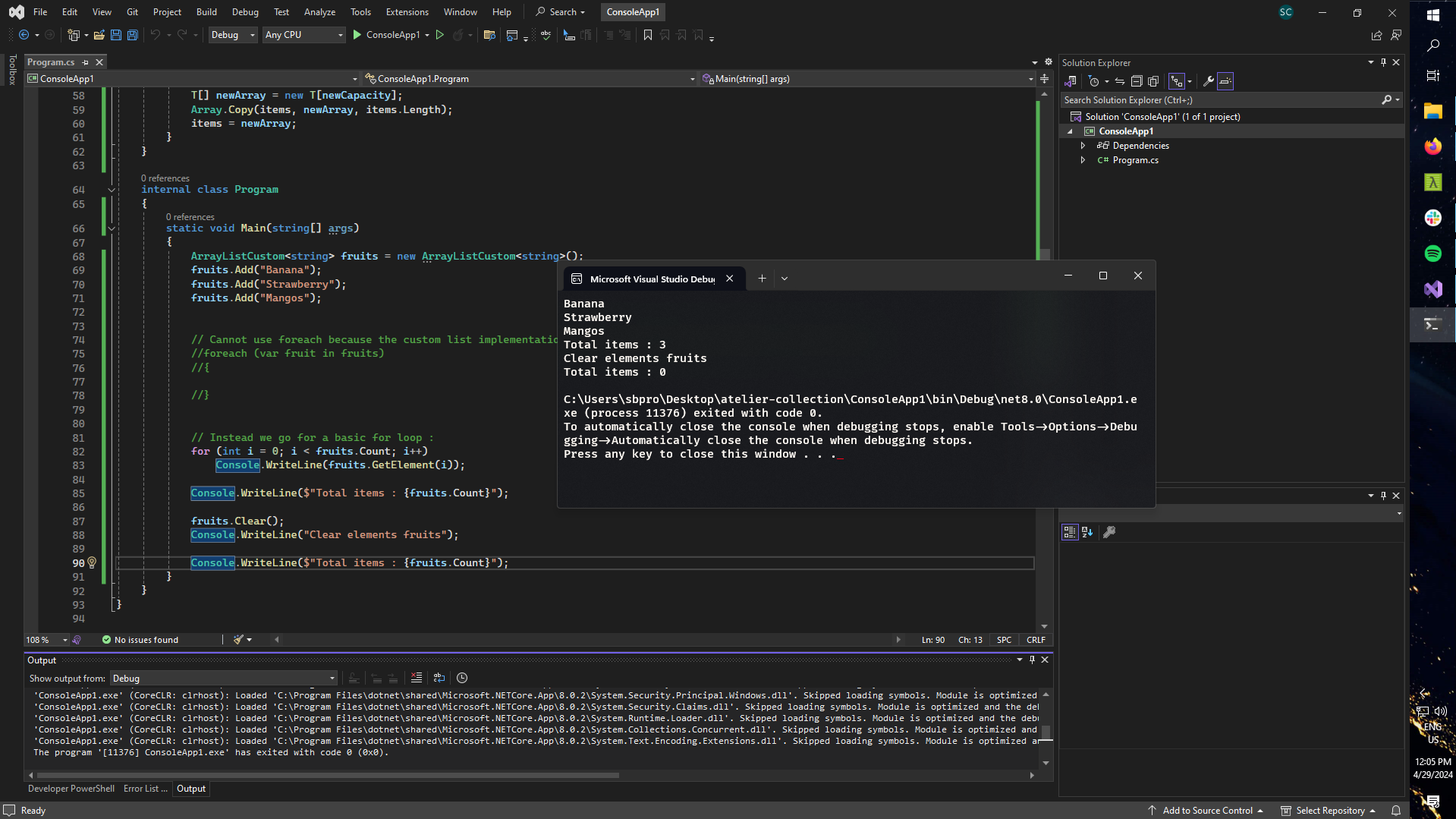Start debugging ConsoleApp1 with the green play icon

[x=356, y=35]
